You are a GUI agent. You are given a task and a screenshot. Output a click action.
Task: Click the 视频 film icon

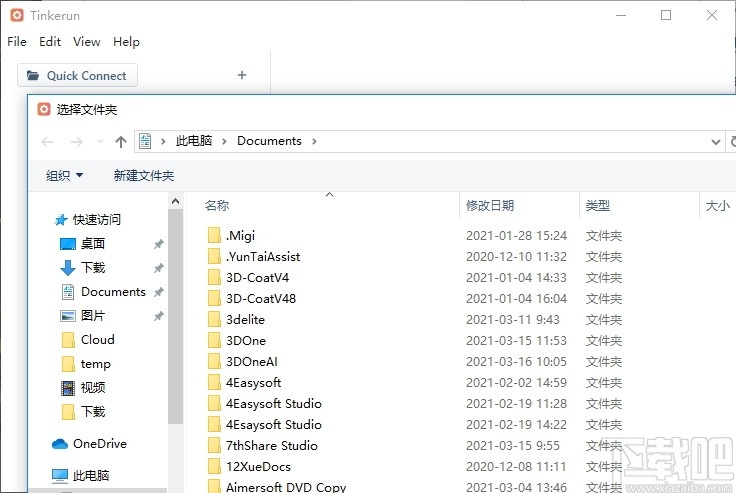[68, 388]
